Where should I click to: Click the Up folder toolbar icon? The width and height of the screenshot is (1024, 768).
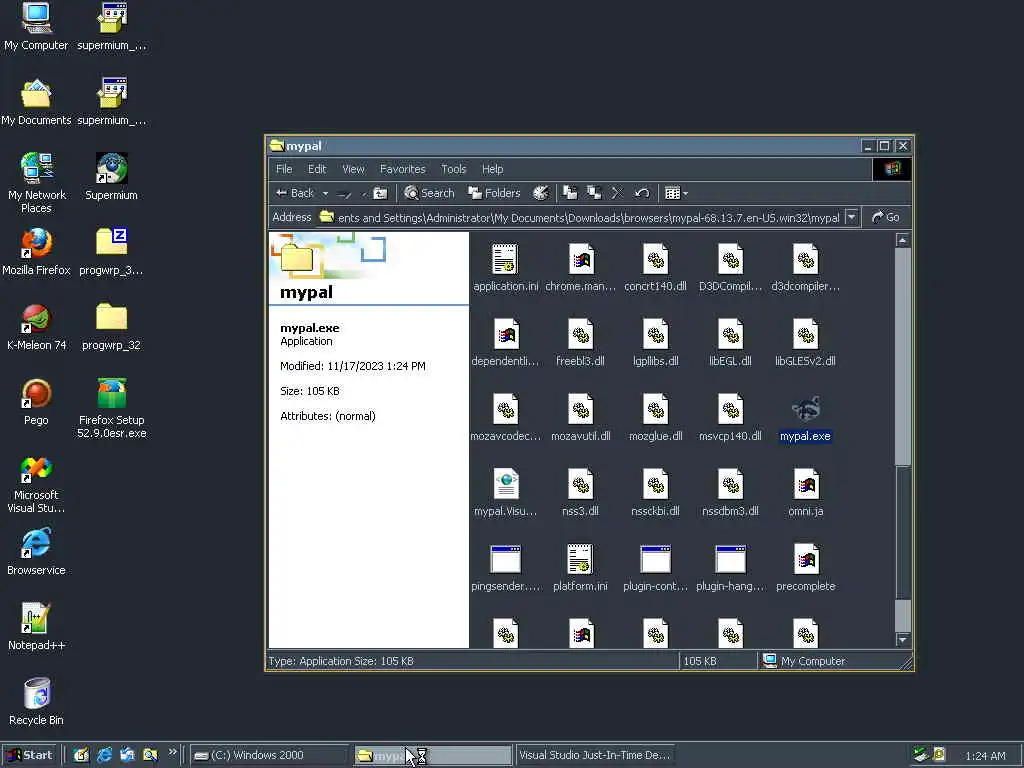pos(380,193)
